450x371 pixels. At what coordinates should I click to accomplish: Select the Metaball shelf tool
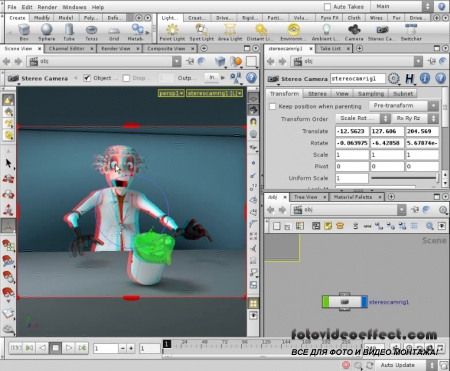(136, 32)
